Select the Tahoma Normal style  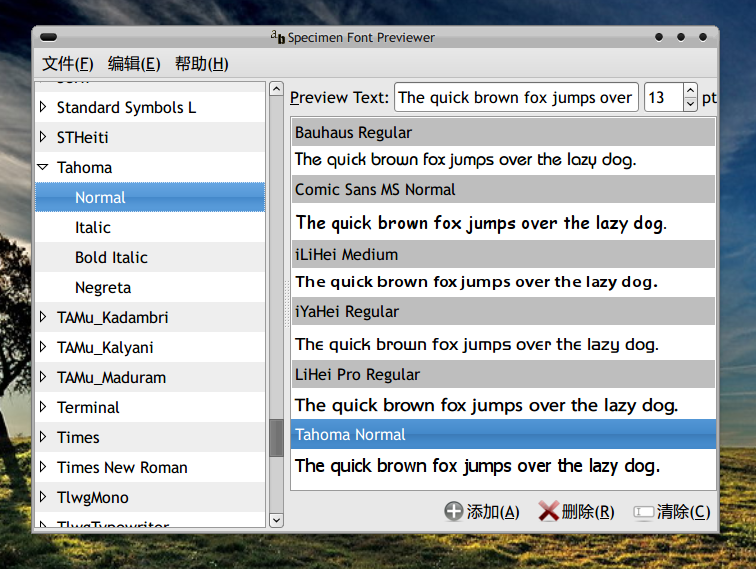150,197
